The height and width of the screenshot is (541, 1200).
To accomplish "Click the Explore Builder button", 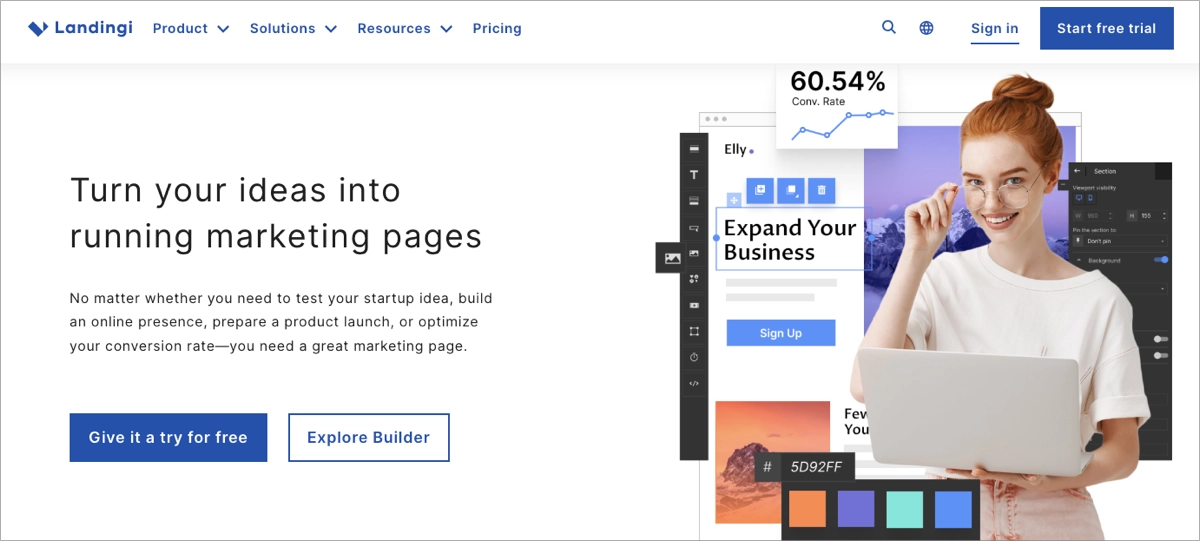I will click(369, 437).
